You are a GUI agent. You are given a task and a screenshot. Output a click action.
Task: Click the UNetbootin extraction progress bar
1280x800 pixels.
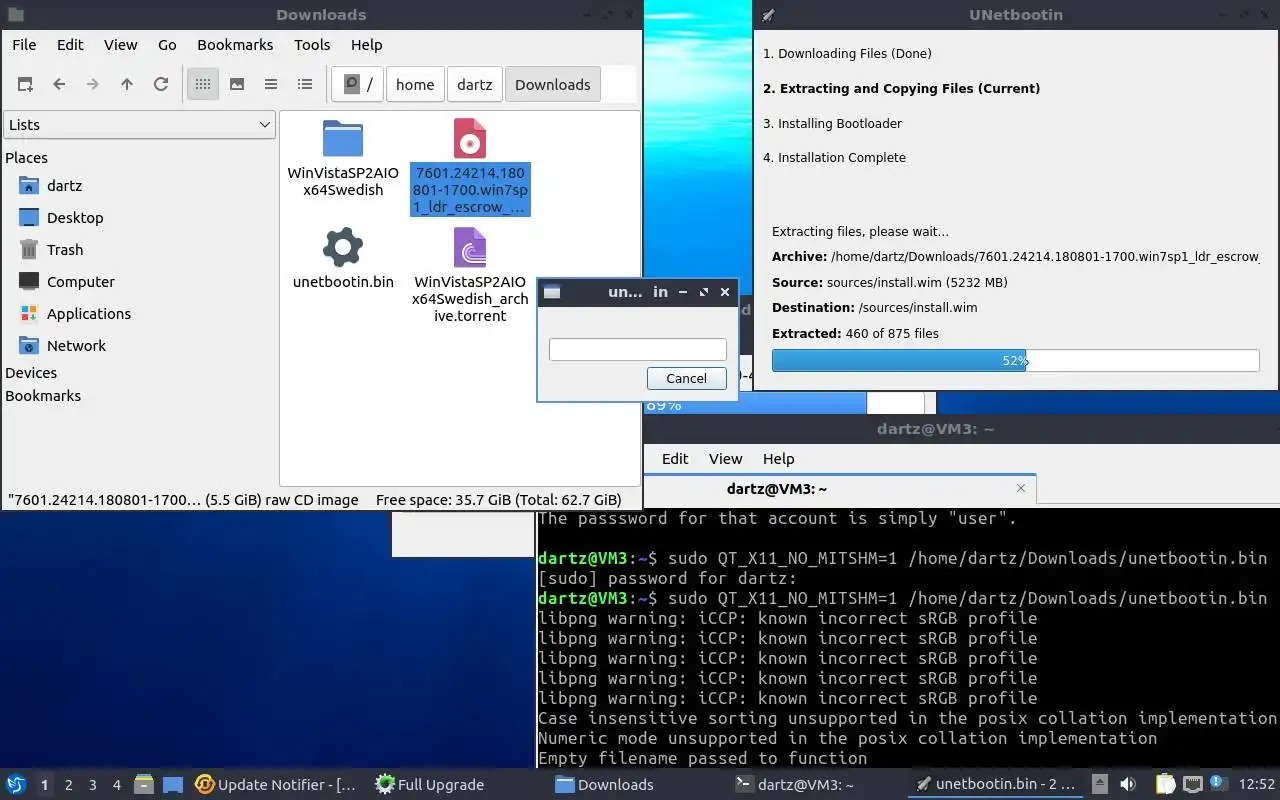tap(1015, 360)
